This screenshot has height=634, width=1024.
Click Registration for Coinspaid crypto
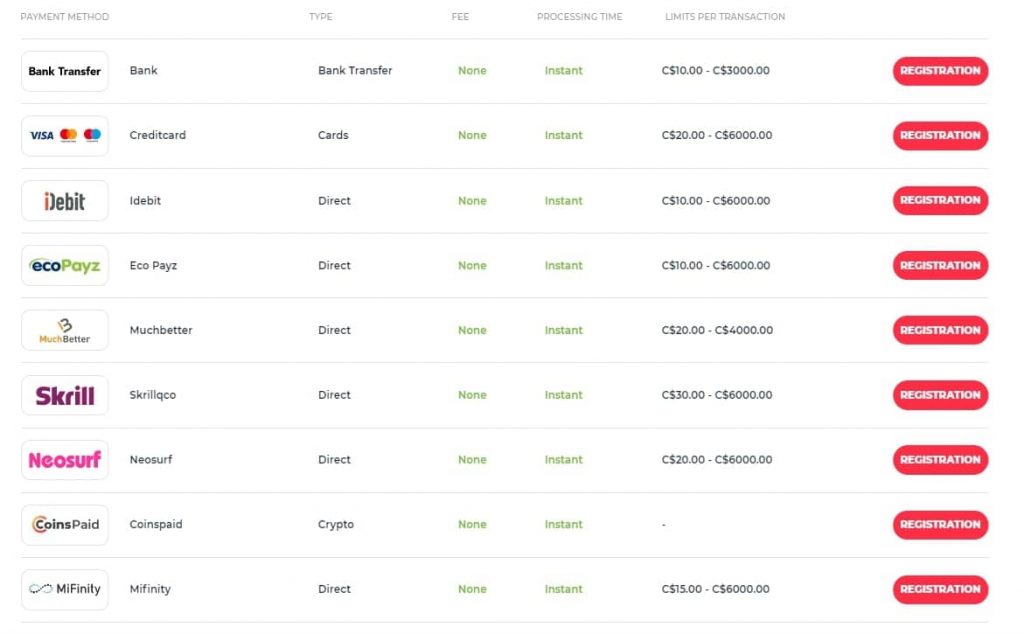(x=940, y=524)
